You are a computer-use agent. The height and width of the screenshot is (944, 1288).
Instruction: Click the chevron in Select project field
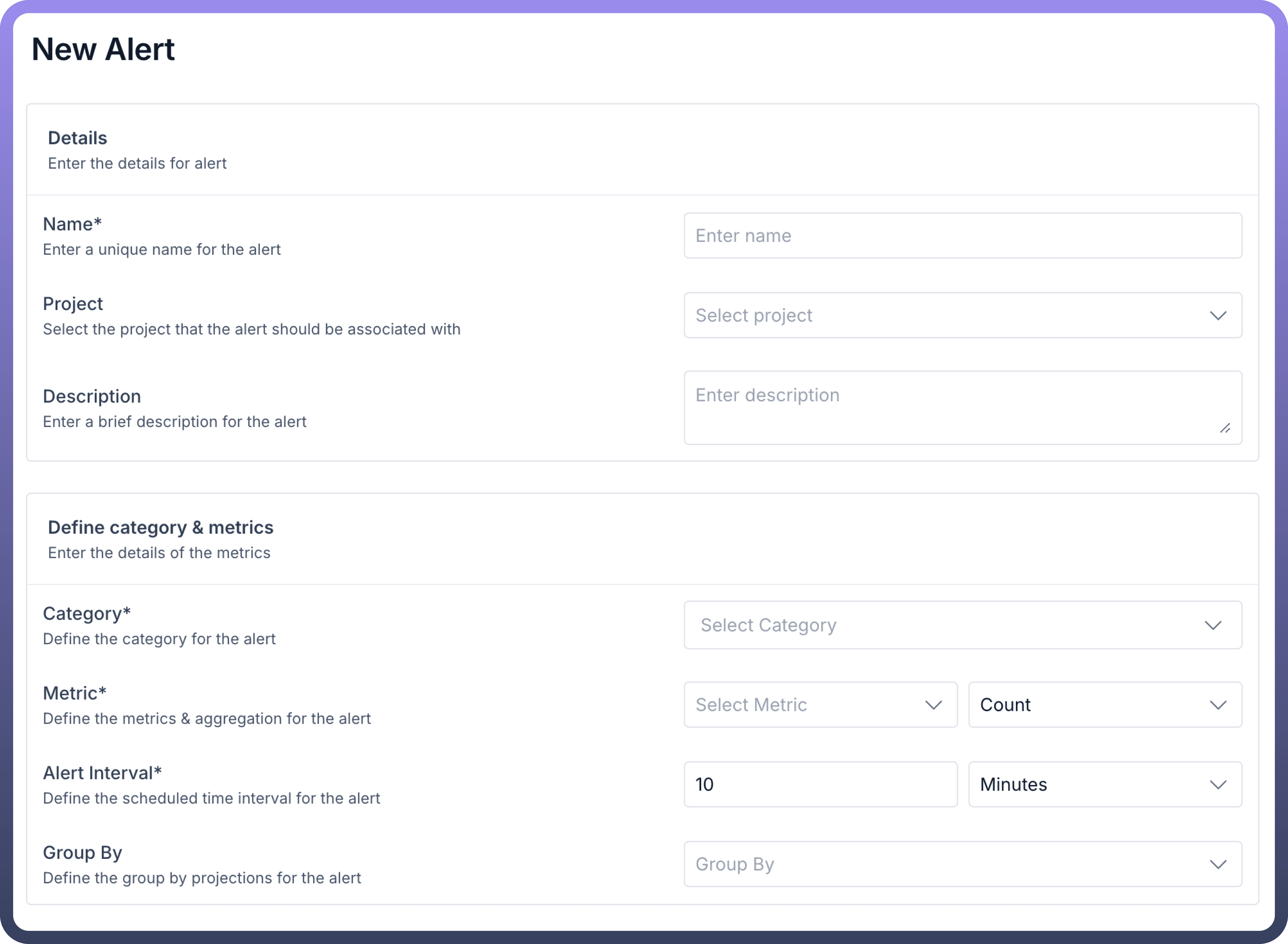tap(1218, 316)
